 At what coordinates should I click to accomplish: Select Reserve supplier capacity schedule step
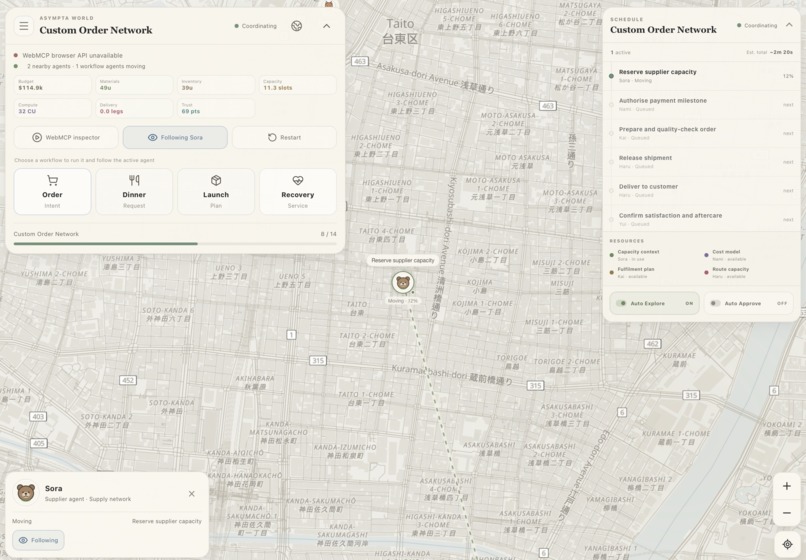pos(701,76)
